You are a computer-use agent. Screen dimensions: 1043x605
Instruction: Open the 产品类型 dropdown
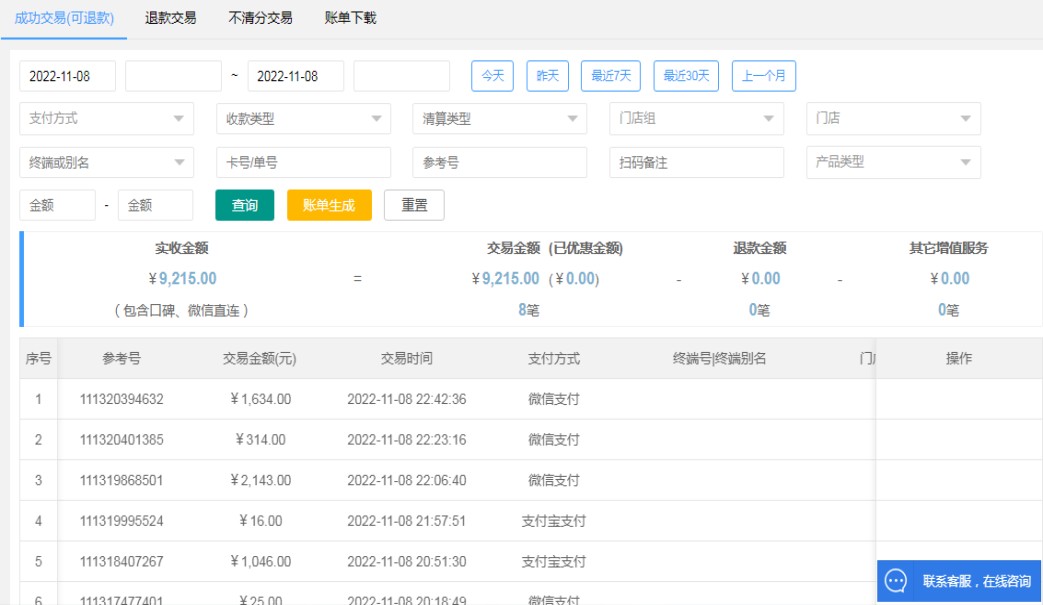893,162
